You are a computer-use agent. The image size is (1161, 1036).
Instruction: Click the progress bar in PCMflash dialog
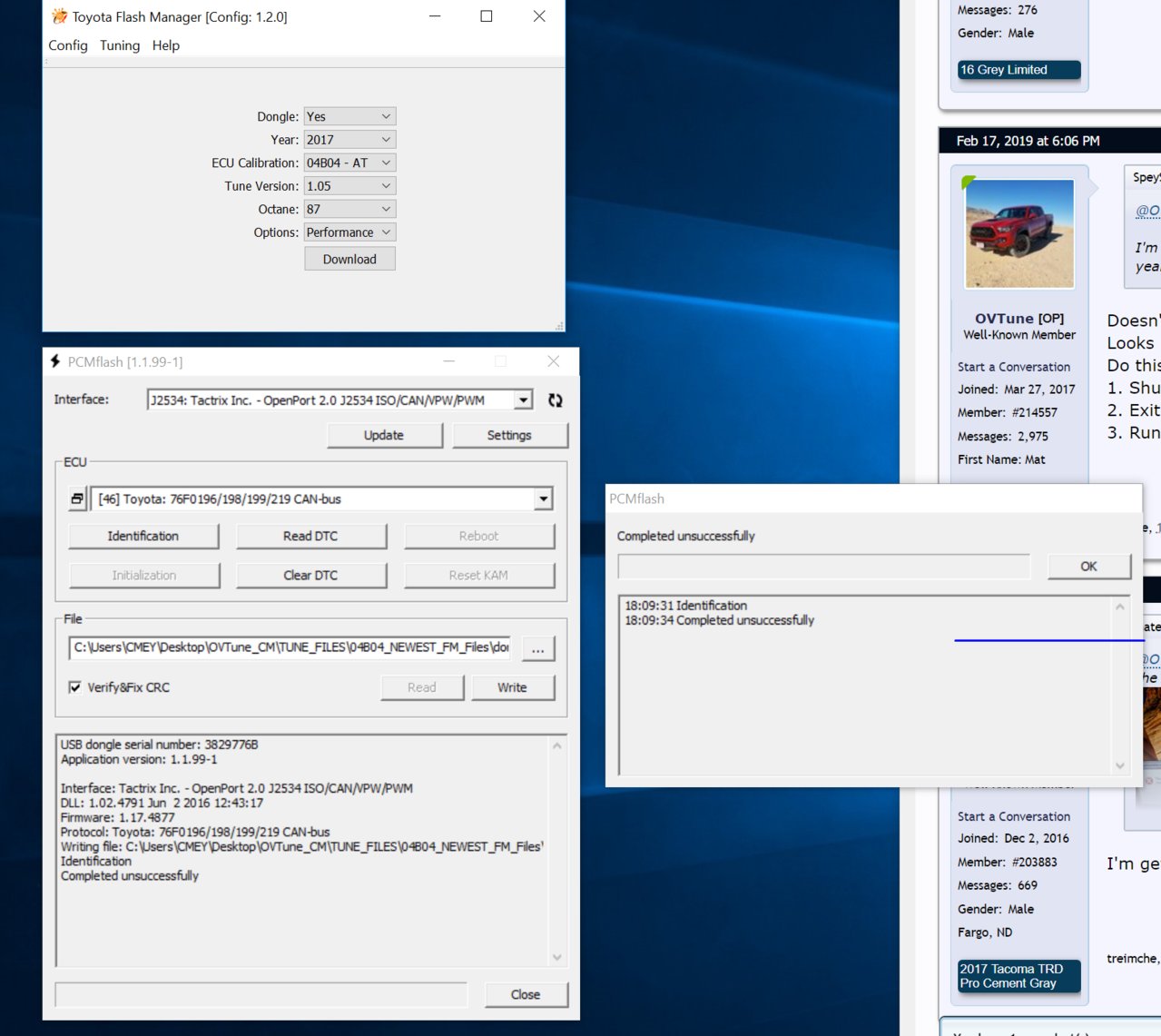[x=824, y=567]
